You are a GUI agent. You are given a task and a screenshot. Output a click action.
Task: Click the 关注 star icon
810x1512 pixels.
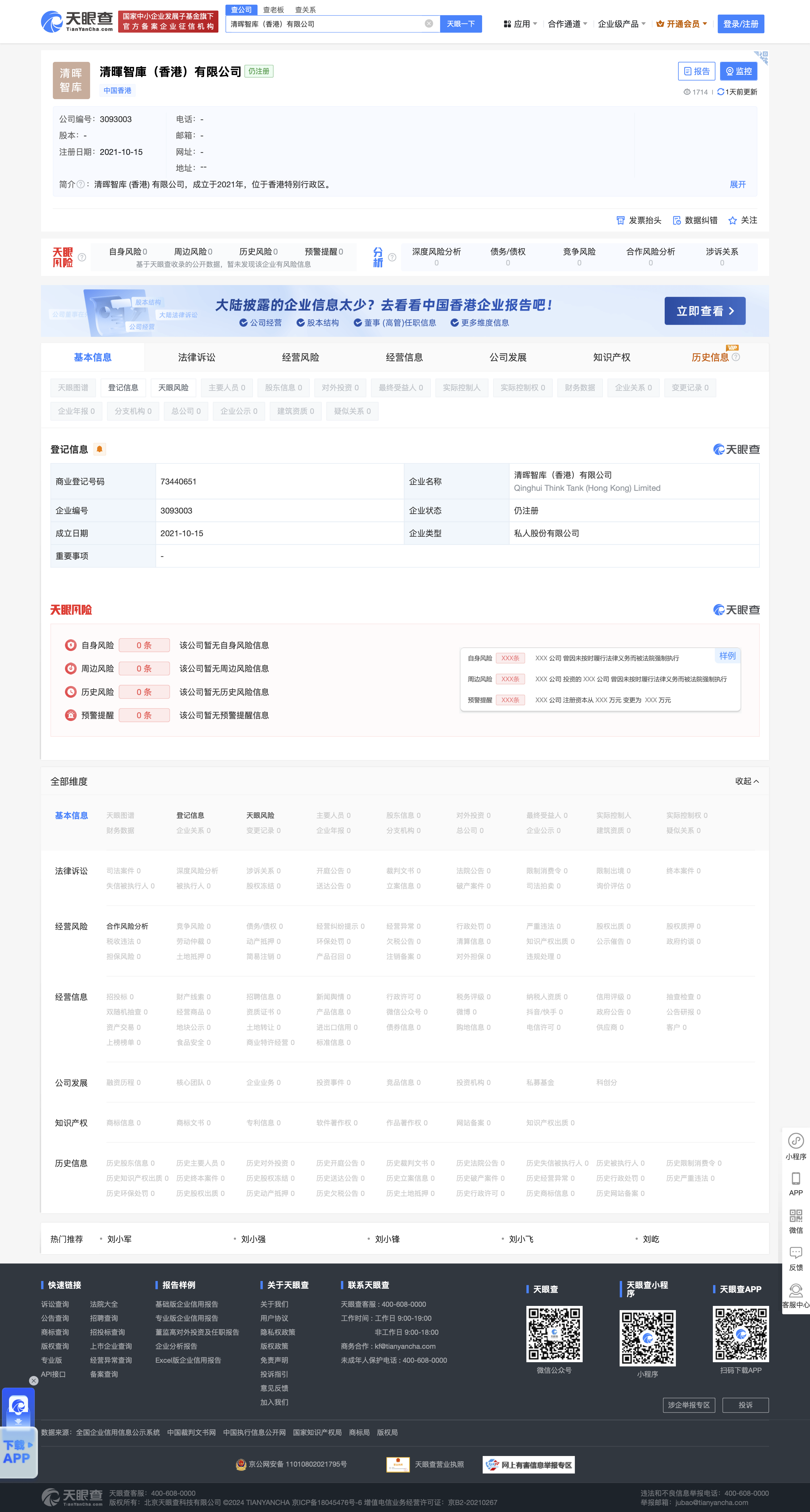pos(732,220)
